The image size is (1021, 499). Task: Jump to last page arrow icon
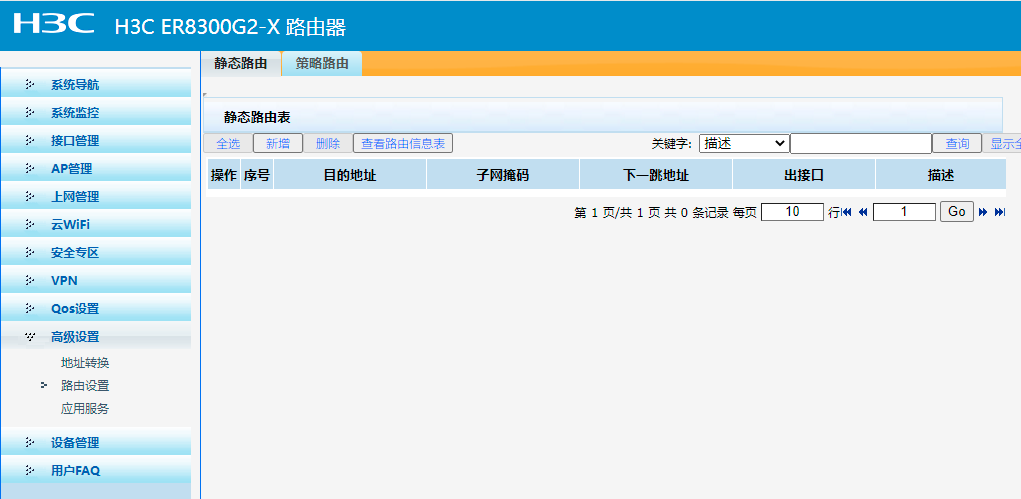[1000, 212]
